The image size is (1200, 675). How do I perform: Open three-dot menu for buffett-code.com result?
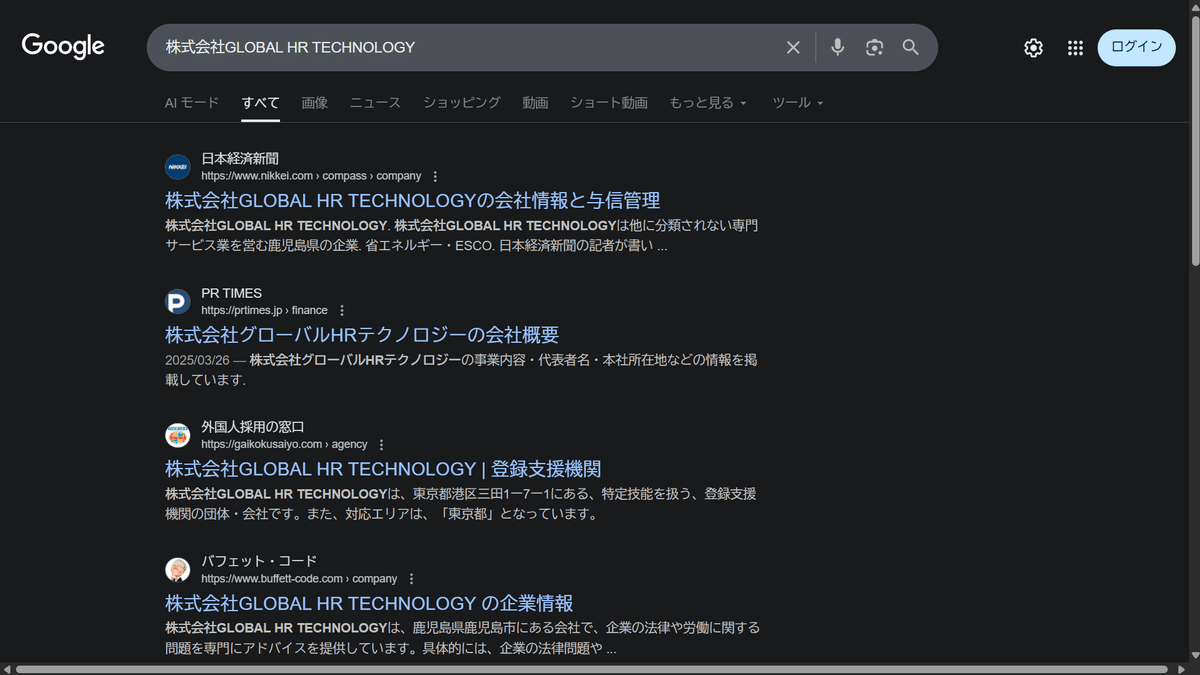coord(411,578)
